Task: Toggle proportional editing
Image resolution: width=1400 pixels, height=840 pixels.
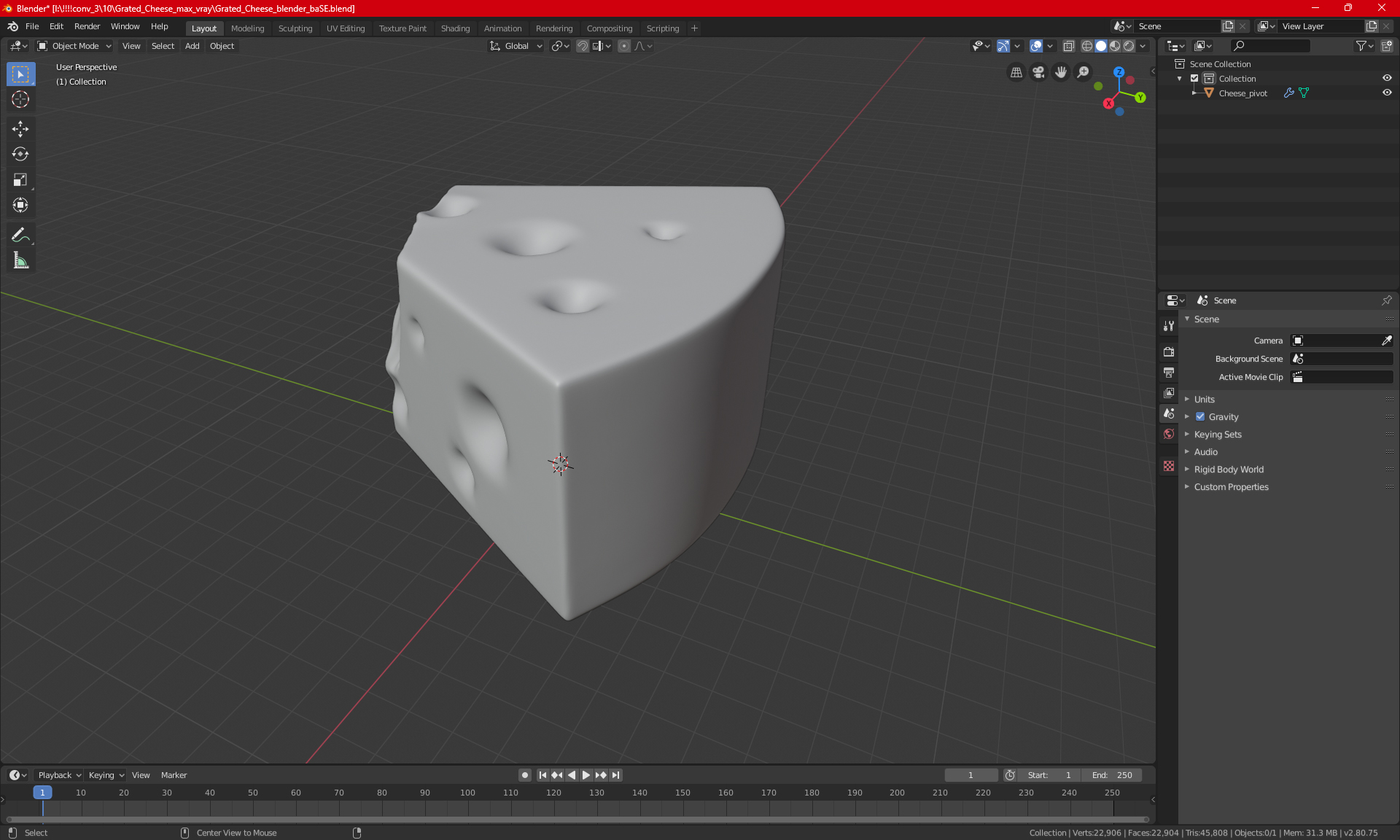Action: tap(624, 46)
